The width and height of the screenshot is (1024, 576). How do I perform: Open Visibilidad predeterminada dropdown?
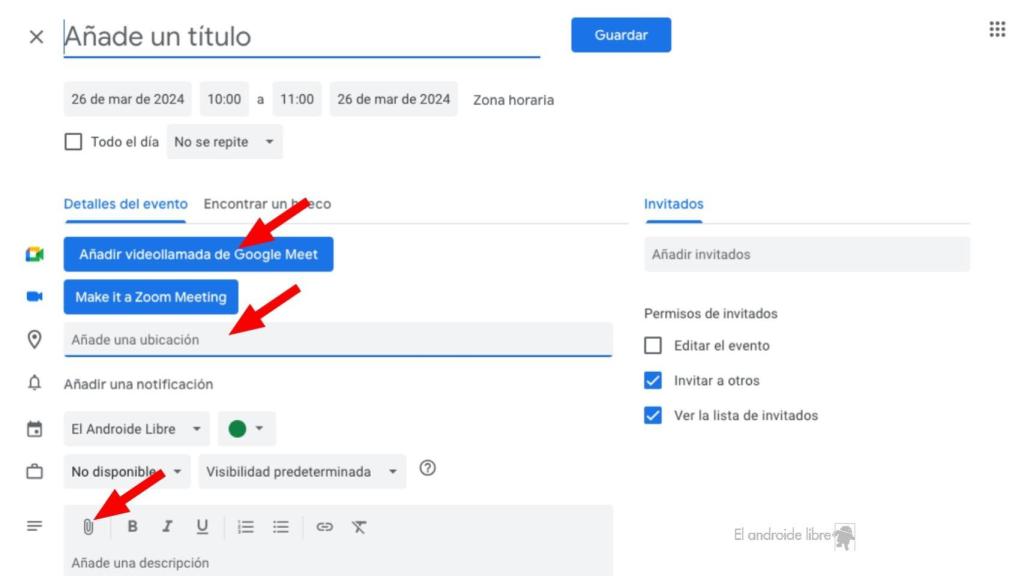tap(302, 472)
